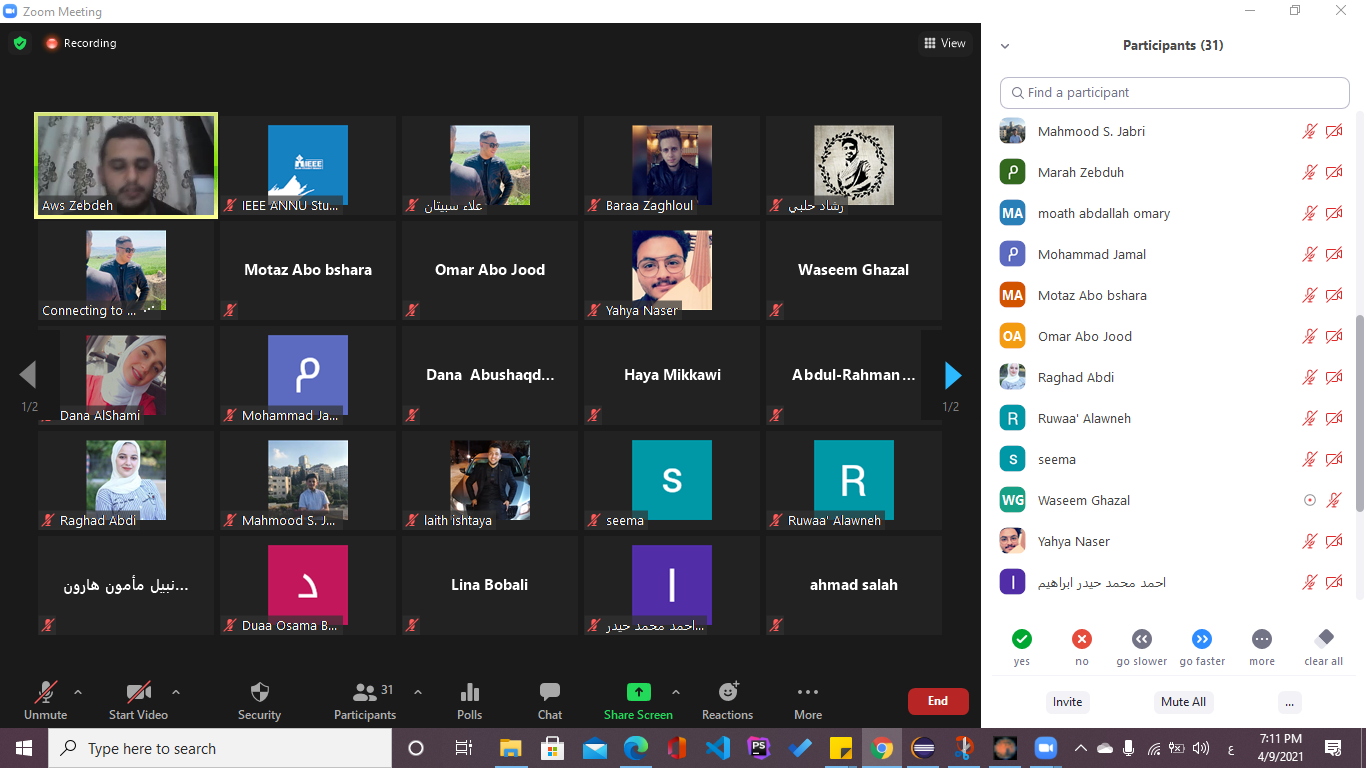The image size is (1366, 768).
Task: Open Visual Studio Code in taskbar
Action: (x=717, y=748)
